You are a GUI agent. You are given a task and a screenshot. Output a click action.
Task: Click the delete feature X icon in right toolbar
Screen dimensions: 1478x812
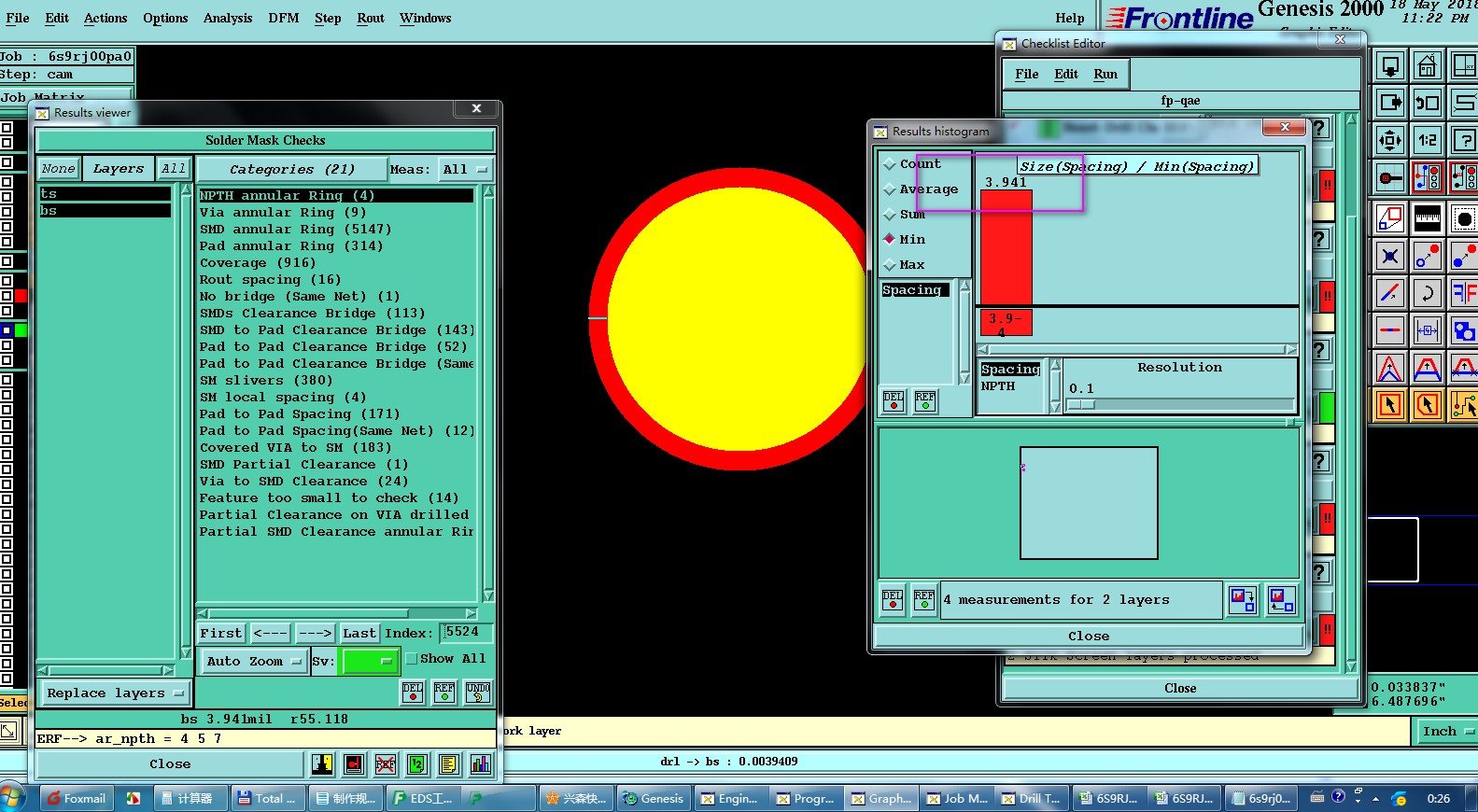pyautogui.click(x=1390, y=257)
